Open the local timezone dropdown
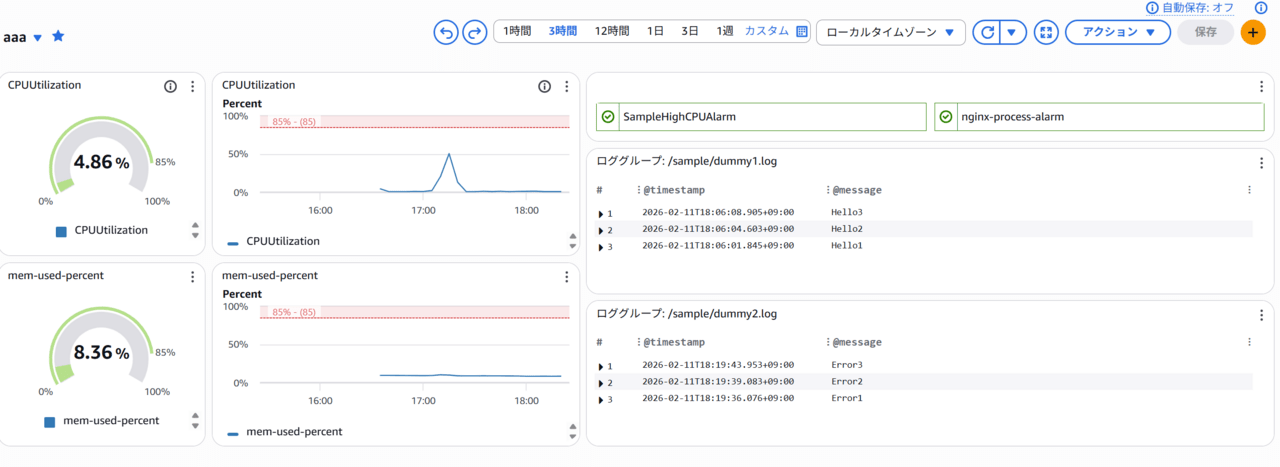Screen dimensions: 1280x467 tap(890, 32)
